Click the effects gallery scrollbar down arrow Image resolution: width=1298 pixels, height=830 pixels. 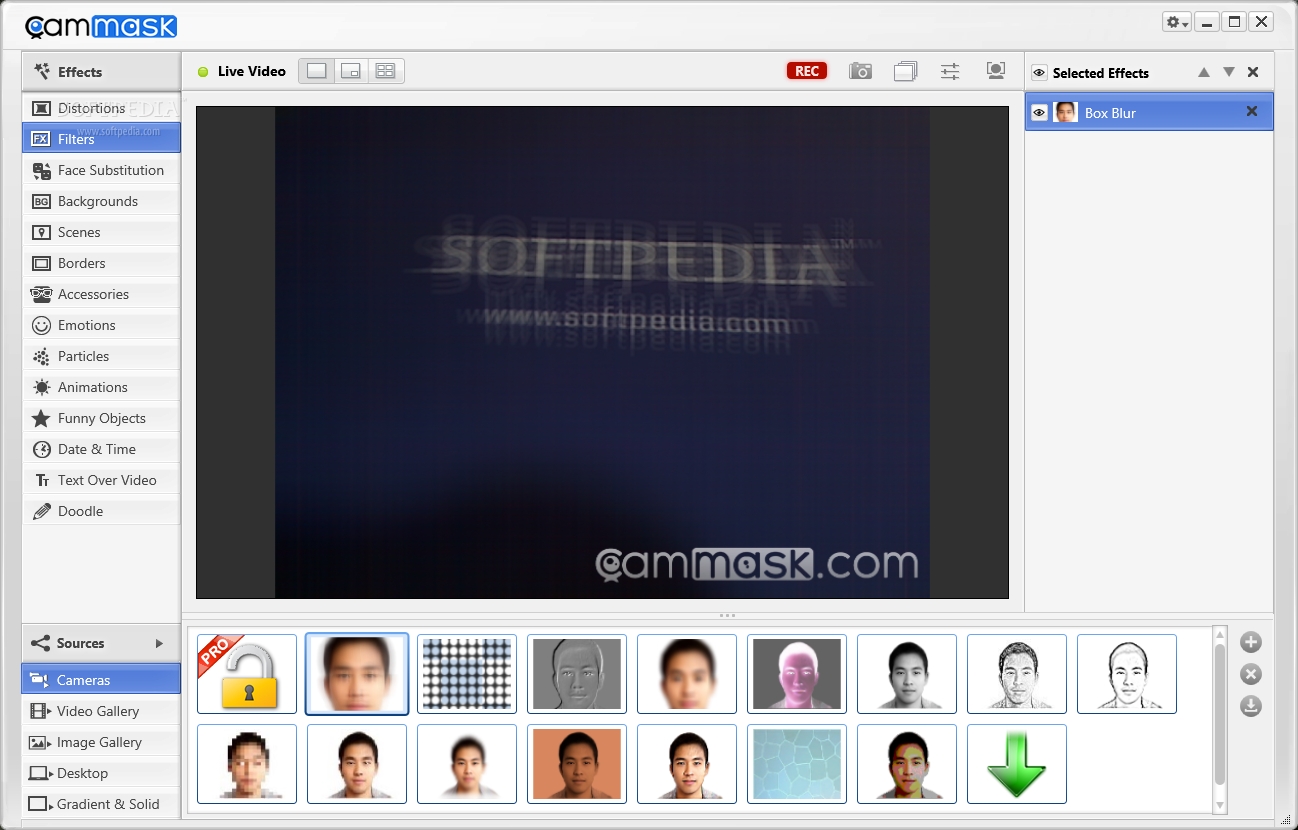tap(1219, 805)
